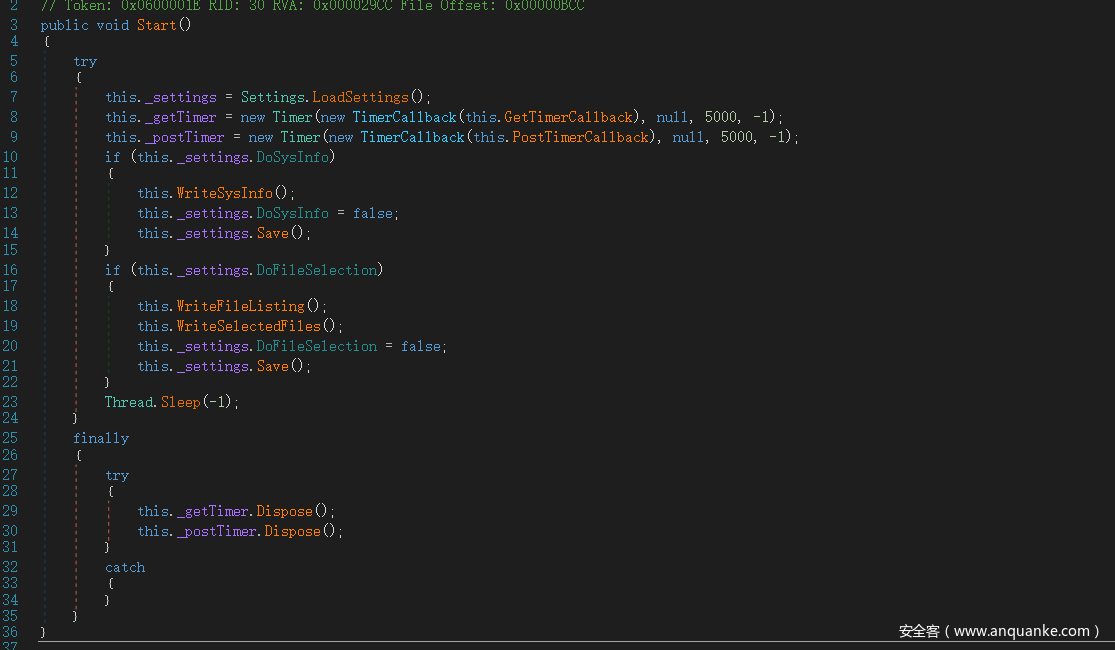Select DoSysInfo in the first if condition
Image resolution: width=1115 pixels, height=650 pixels.
pos(293,157)
